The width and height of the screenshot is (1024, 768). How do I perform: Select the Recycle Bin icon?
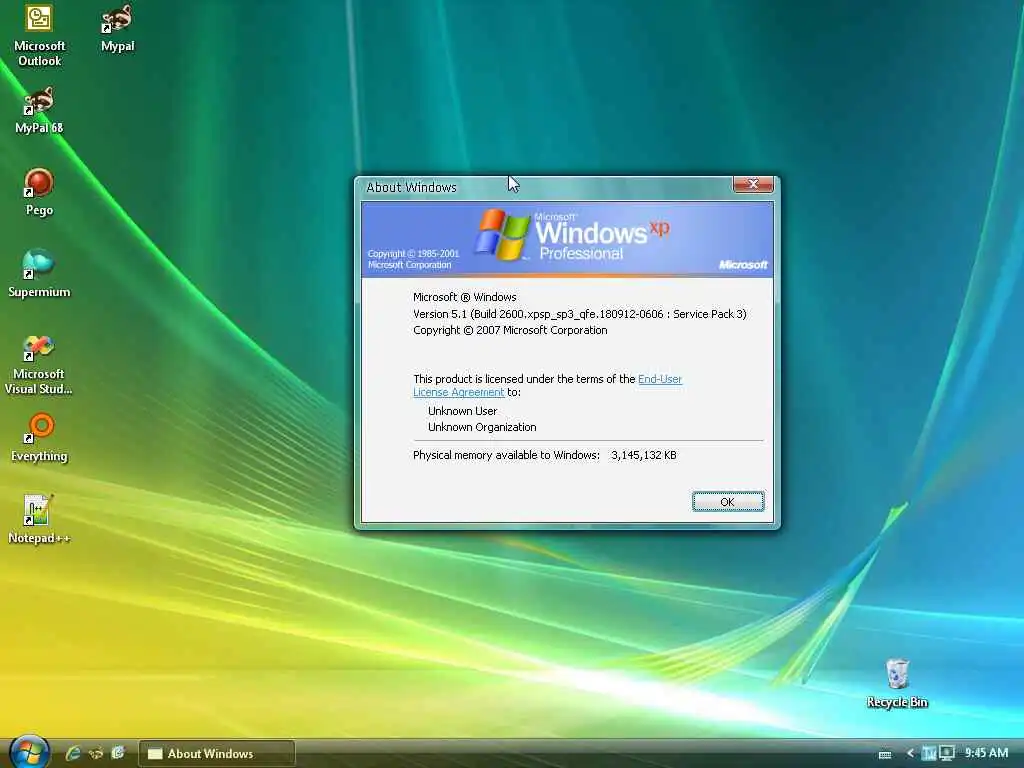[x=897, y=683]
